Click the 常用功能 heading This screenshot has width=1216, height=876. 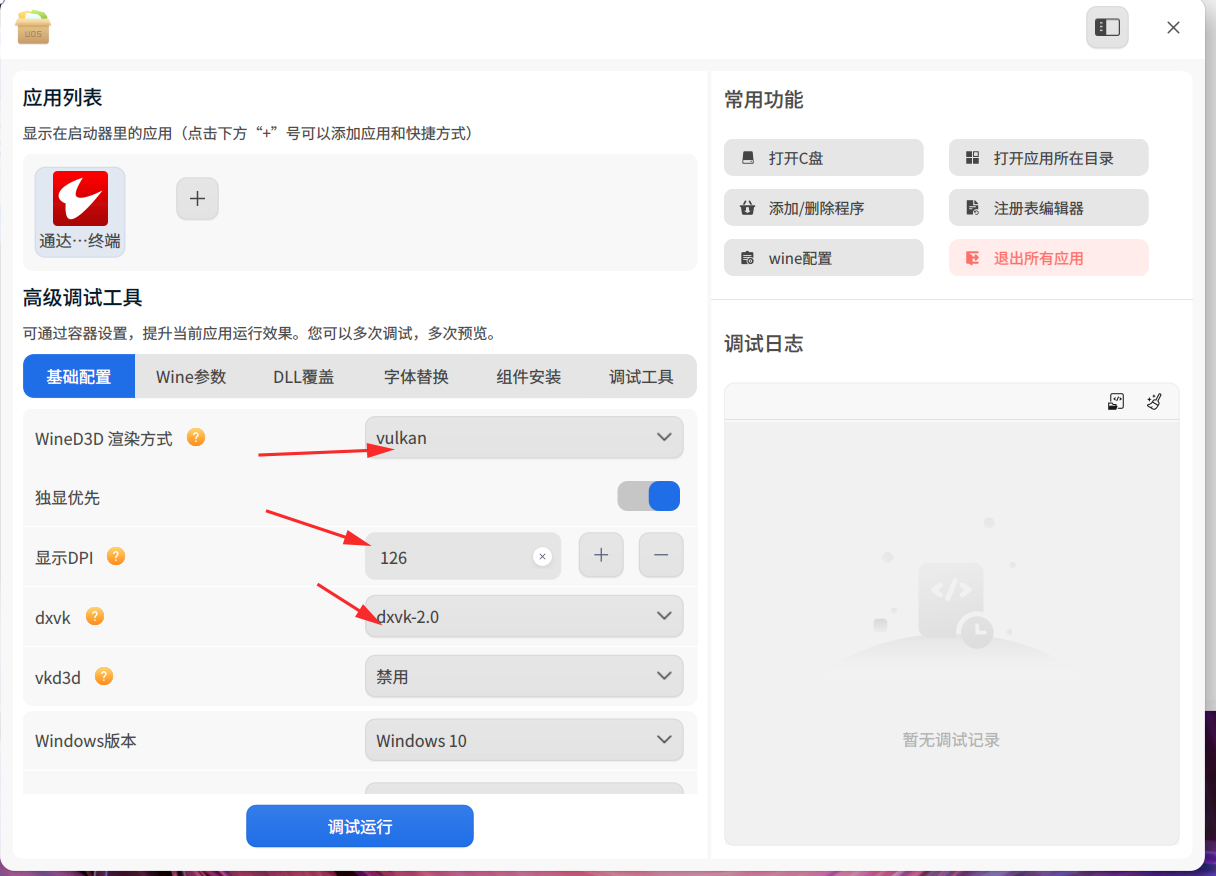(x=764, y=100)
